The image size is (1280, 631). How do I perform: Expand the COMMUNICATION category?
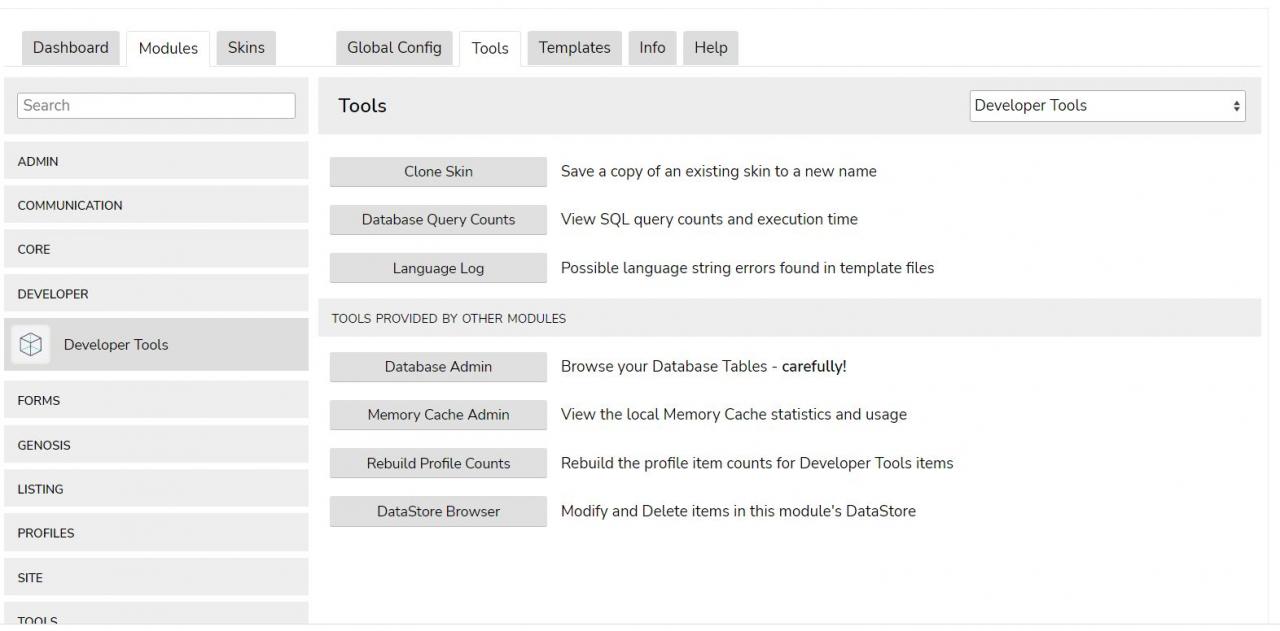pyautogui.click(x=156, y=206)
